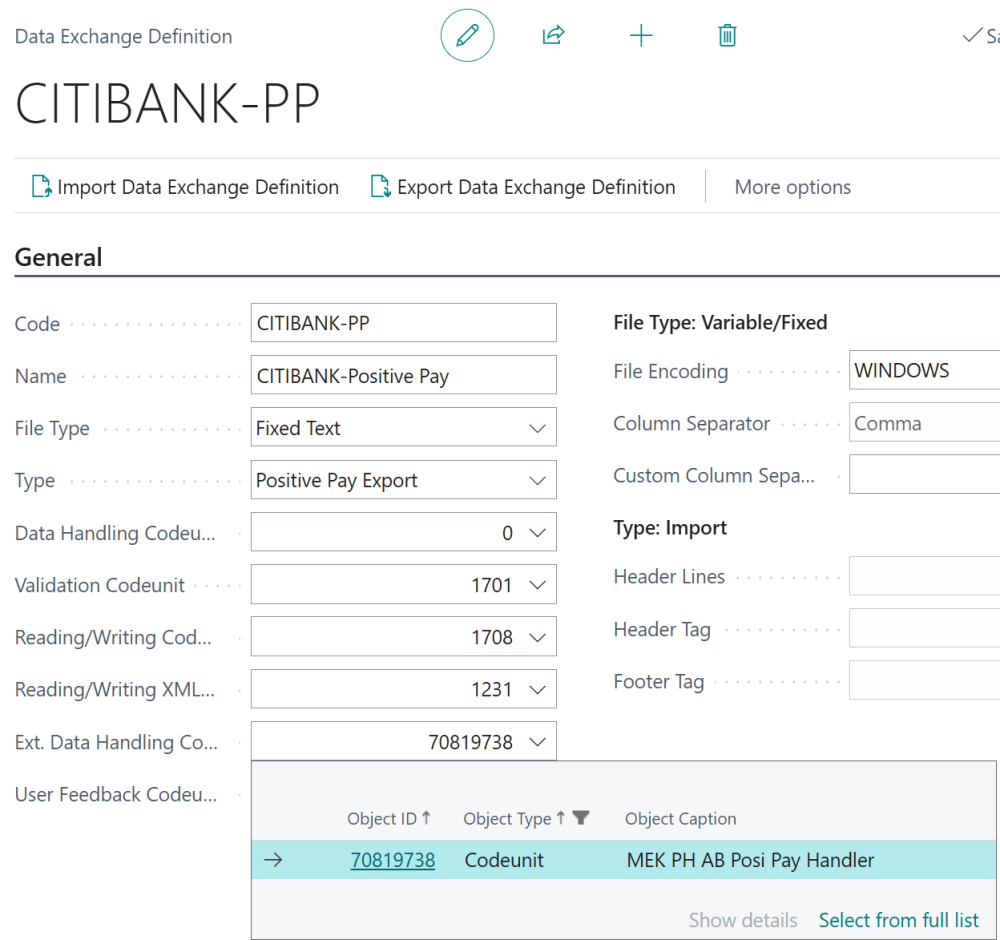Click inside the Name input field
This screenshot has width=1000, height=940.
coord(403,375)
